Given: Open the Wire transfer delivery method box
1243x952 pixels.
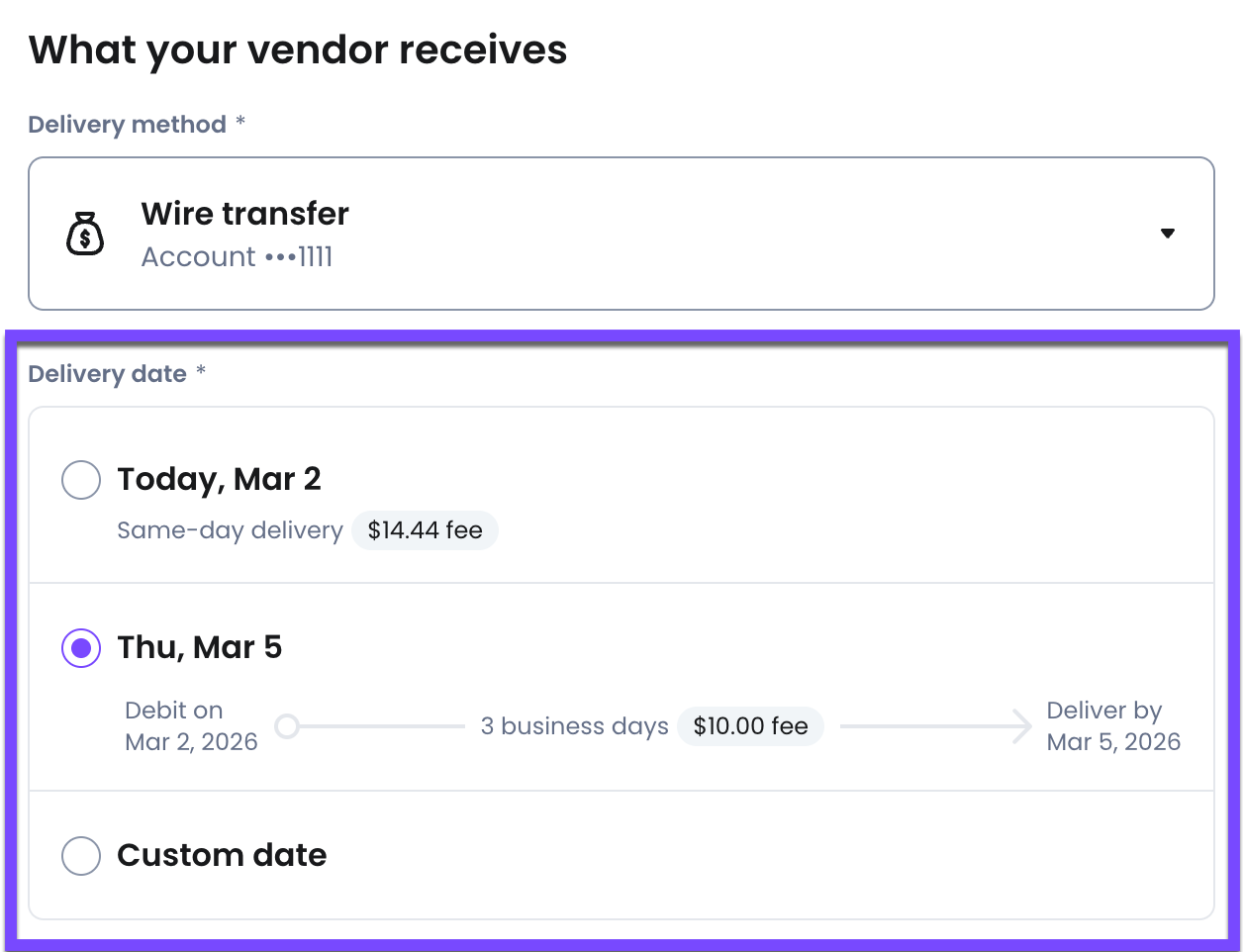Looking at the screenshot, I should [x=621, y=234].
